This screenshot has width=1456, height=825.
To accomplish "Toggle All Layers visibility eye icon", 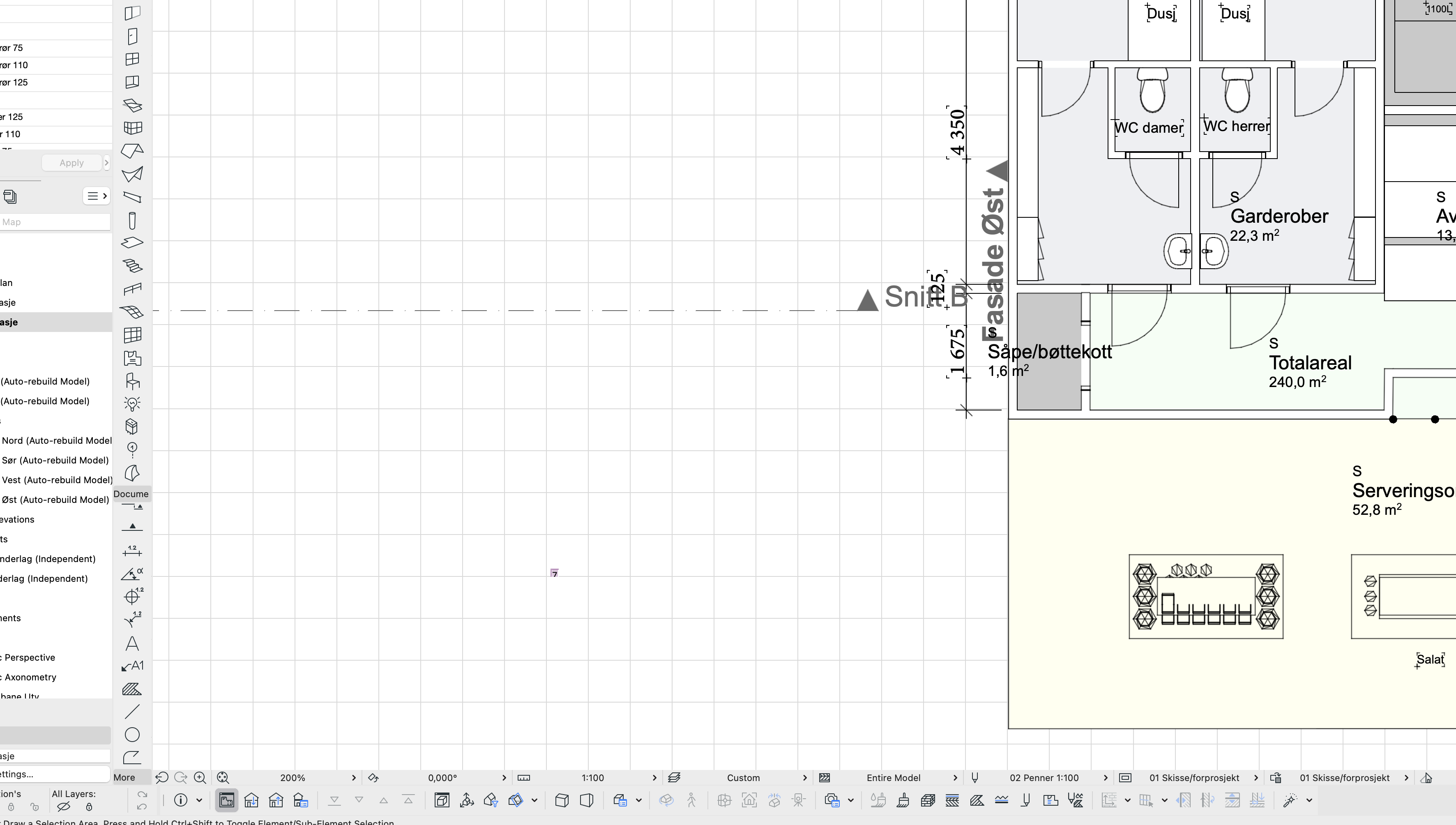I will 64,806.
